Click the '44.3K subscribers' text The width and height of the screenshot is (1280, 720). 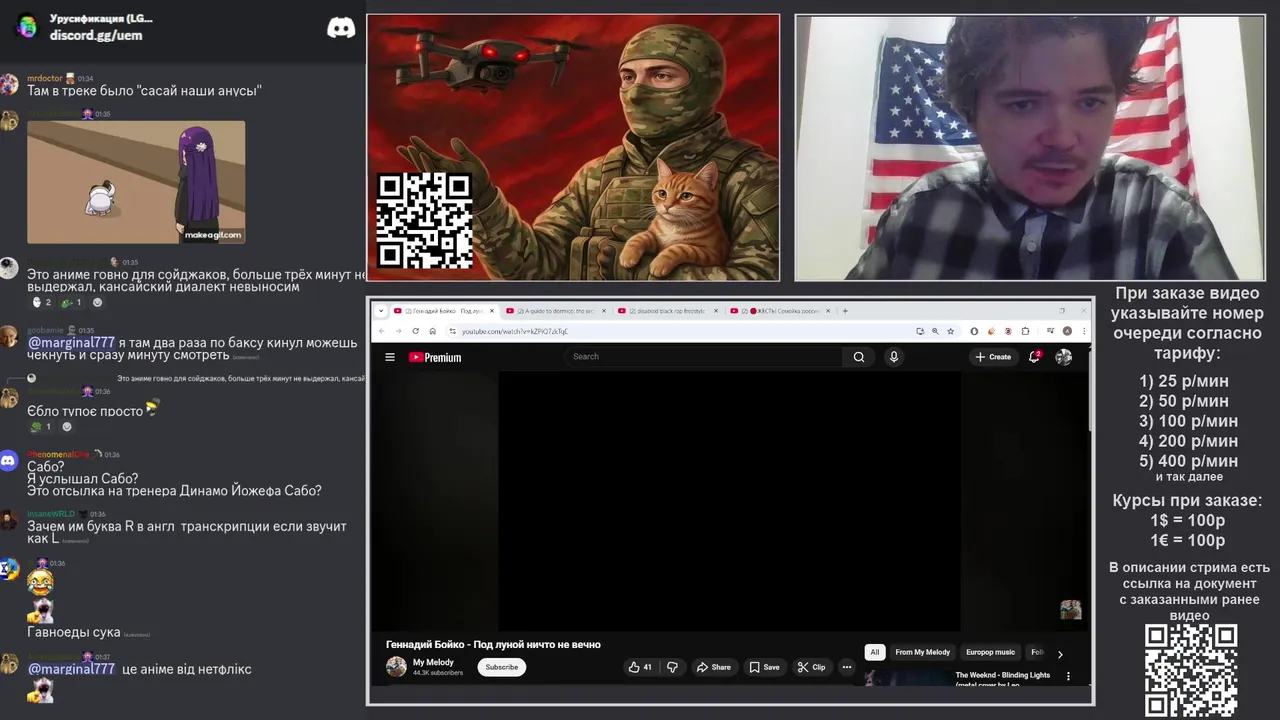click(x=438, y=673)
